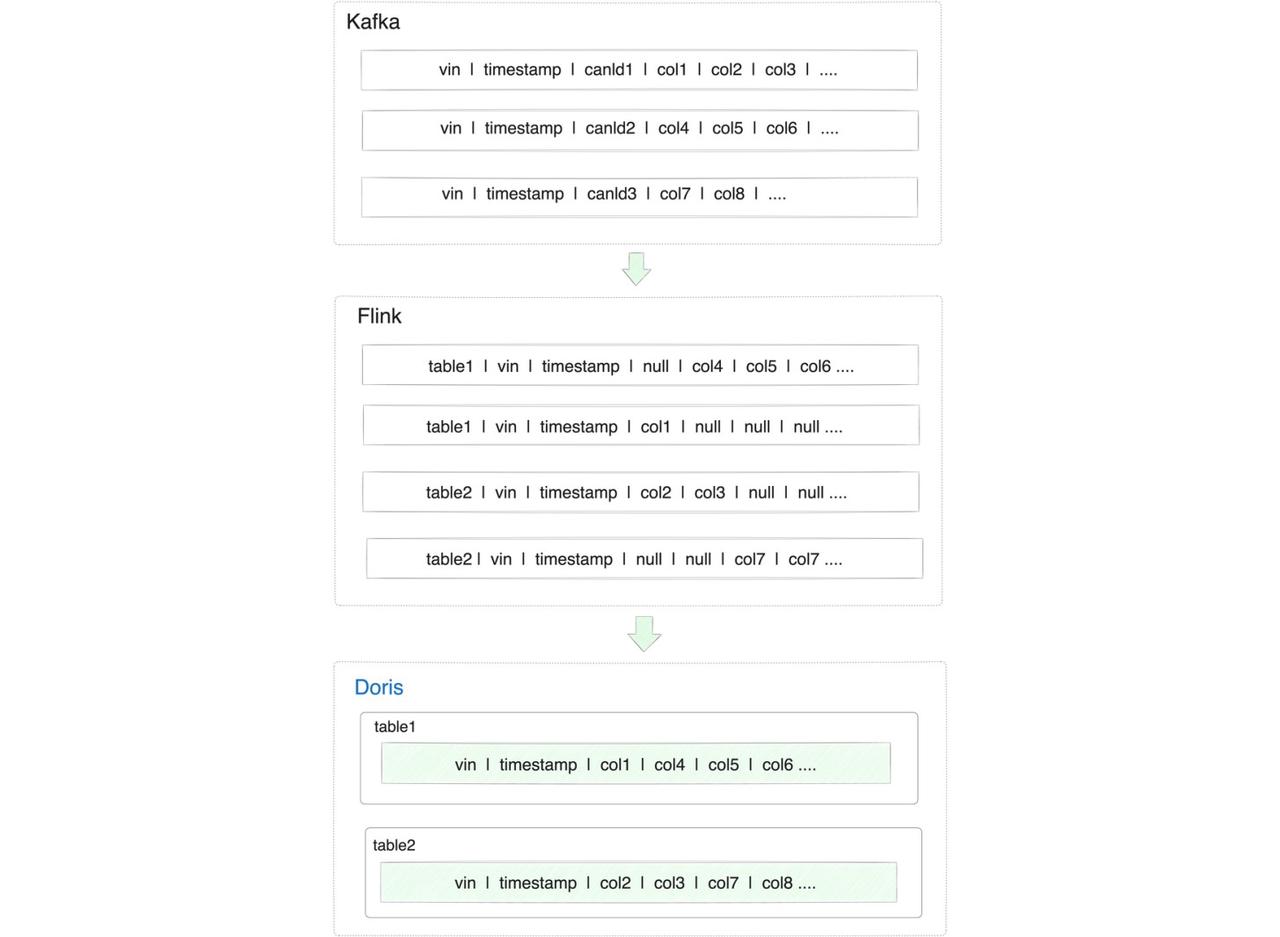Viewport: 1280px width, 937px height.
Task: Click the blue Doris heading
Action: [x=379, y=687]
